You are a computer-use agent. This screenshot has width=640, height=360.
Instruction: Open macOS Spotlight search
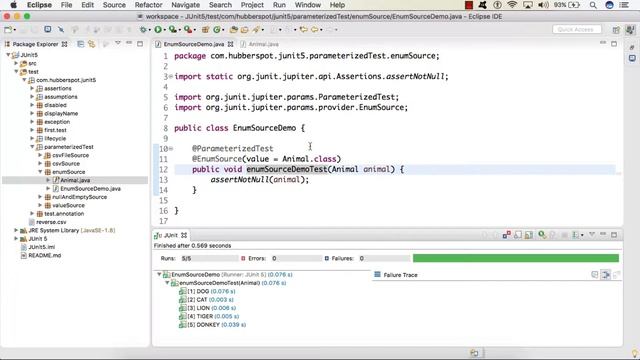tap(593, 5)
